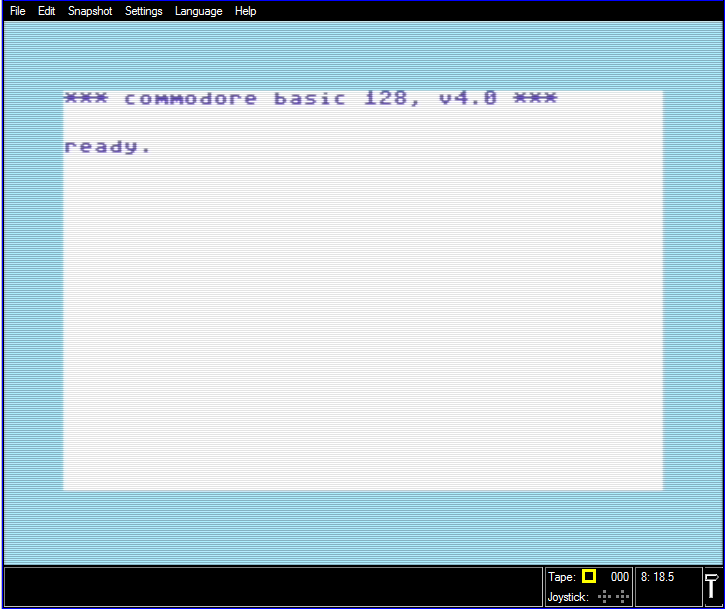This screenshot has width=725, height=609.
Task: Open the File menu
Action: coord(18,11)
